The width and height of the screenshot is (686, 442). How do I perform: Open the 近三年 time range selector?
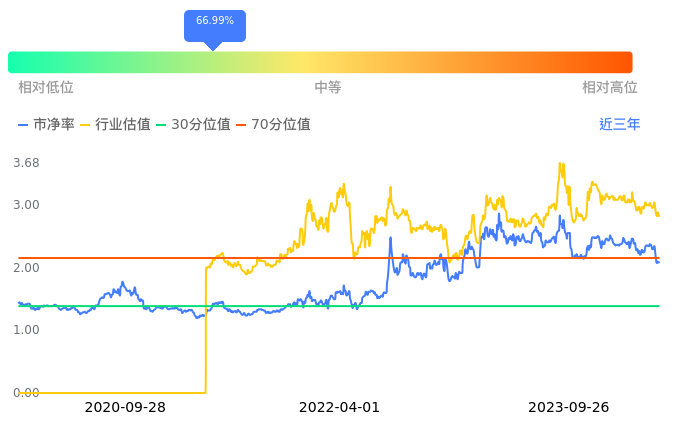619,125
